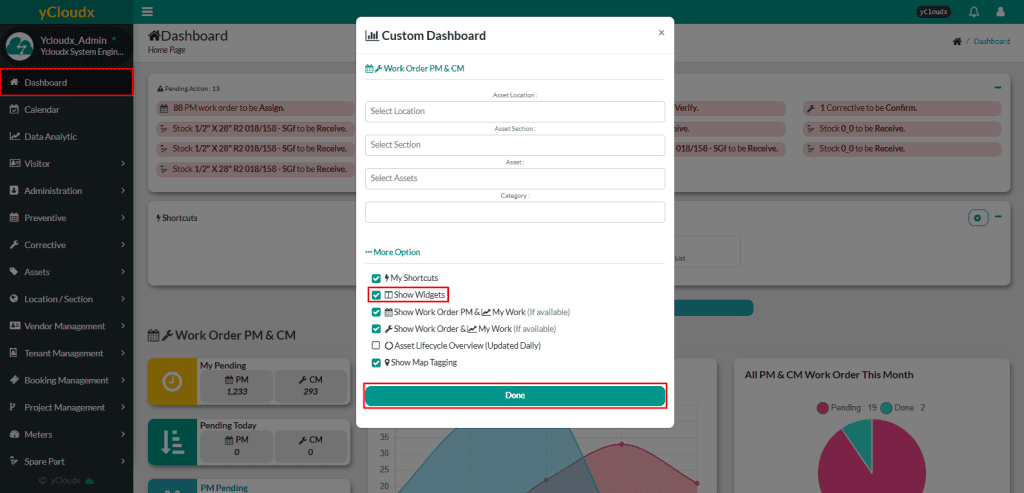Click the user profile icon in top bar
1024x493 pixels.
1001,12
